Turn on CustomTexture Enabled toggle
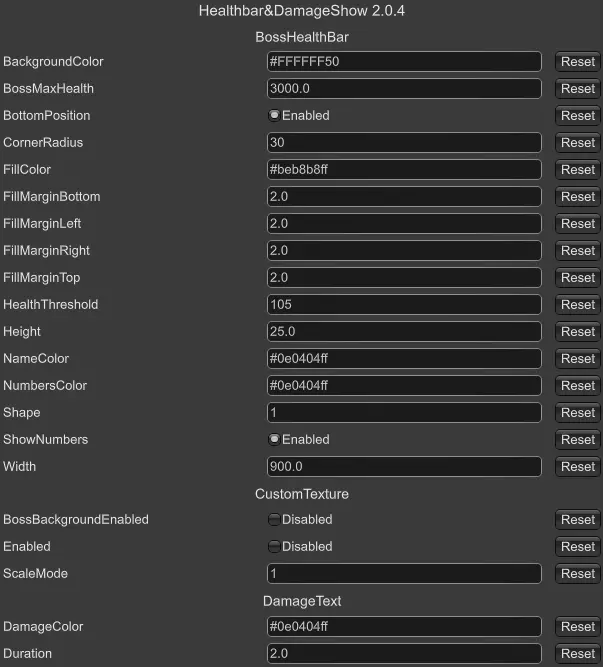603x667 pixels. 275,547
